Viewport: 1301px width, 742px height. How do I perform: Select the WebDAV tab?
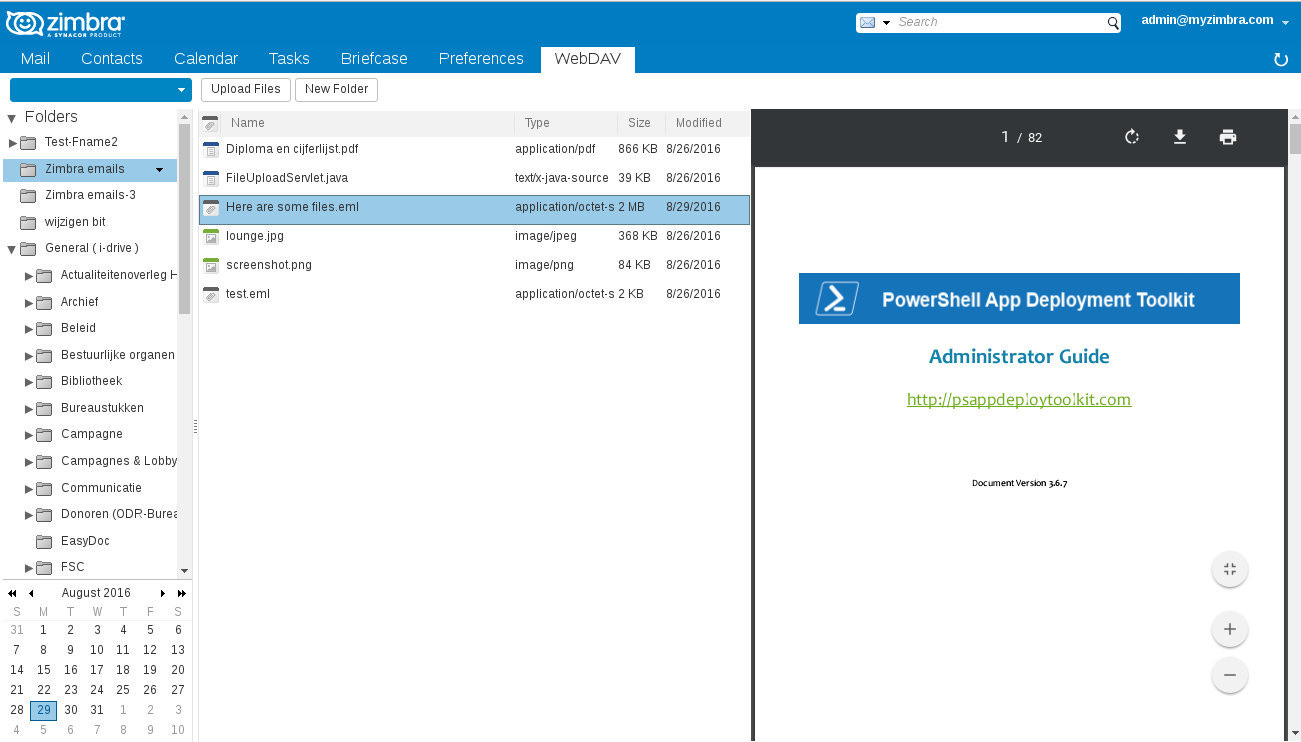coord(588,59)
